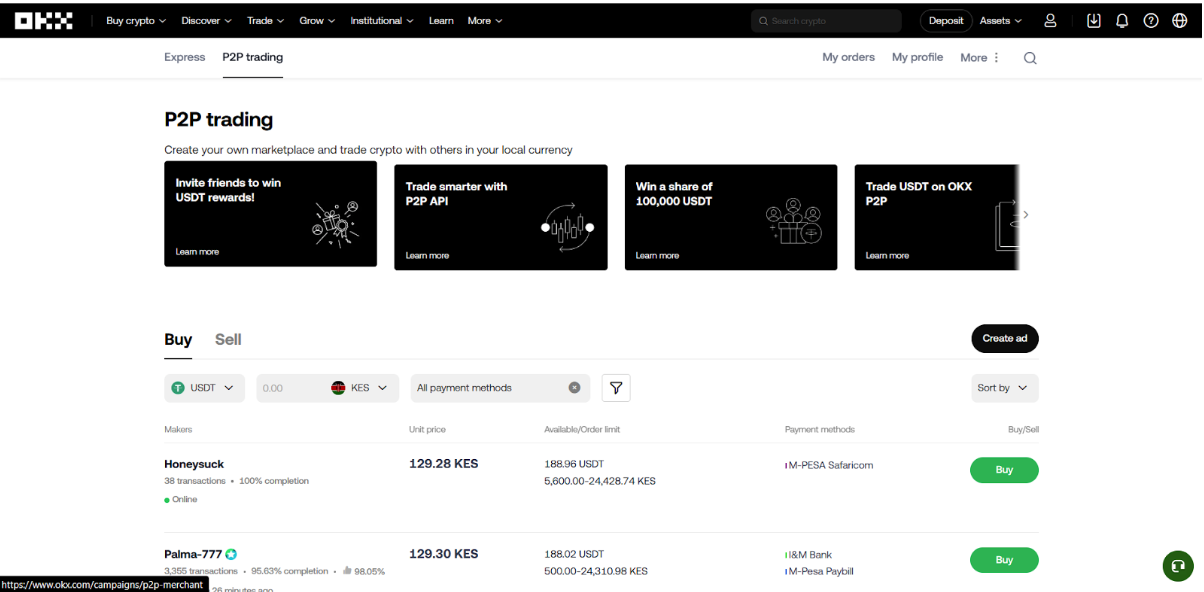This screenshot has height=592, width=1204.
Task: Clear the All payment methods selection
Action: [575, 388]
